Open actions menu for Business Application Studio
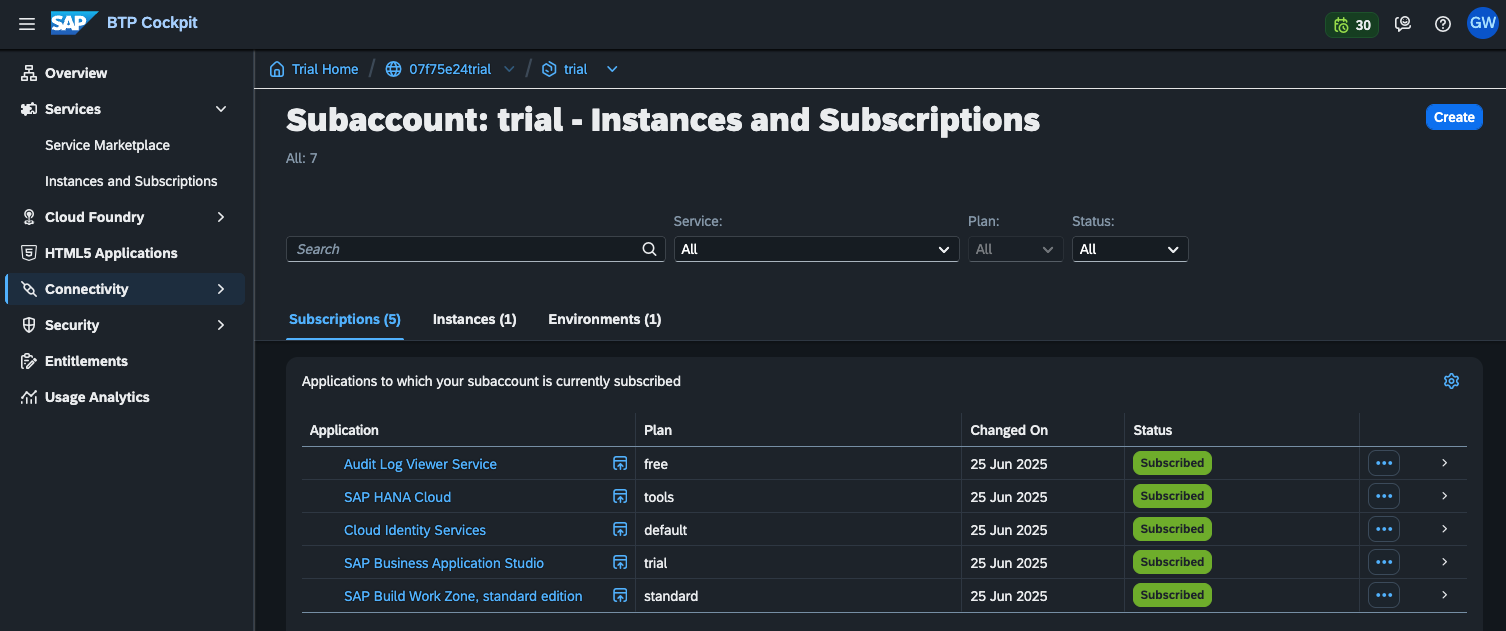 point(1384,562)
